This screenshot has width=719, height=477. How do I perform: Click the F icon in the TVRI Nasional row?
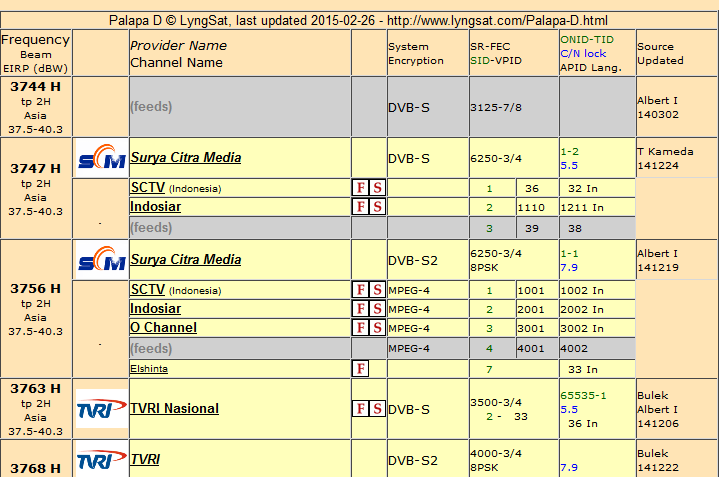[x=361, y=409]
